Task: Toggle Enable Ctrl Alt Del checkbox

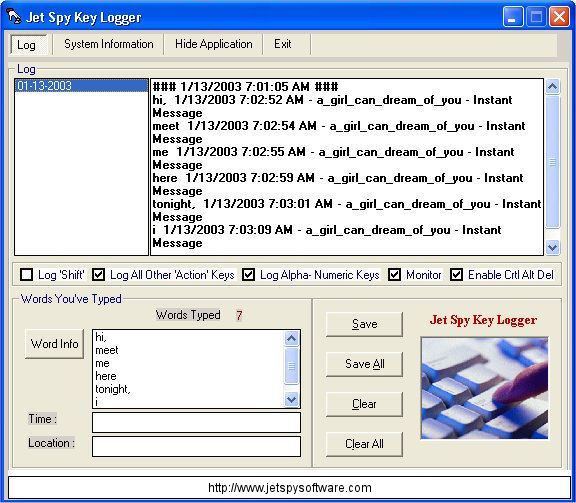Action: (456, 274)
